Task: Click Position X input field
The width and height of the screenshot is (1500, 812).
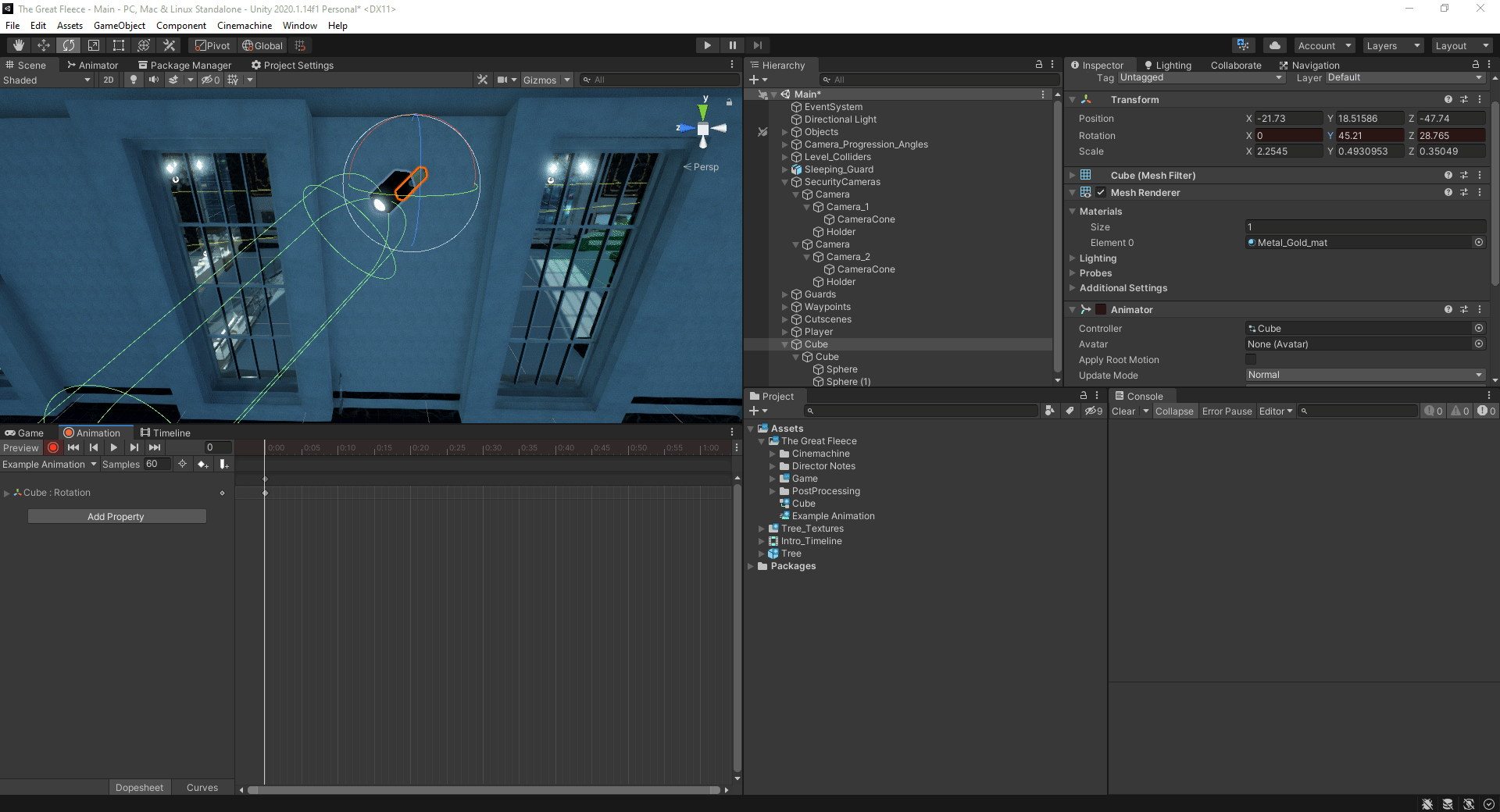Action: 1288,118
